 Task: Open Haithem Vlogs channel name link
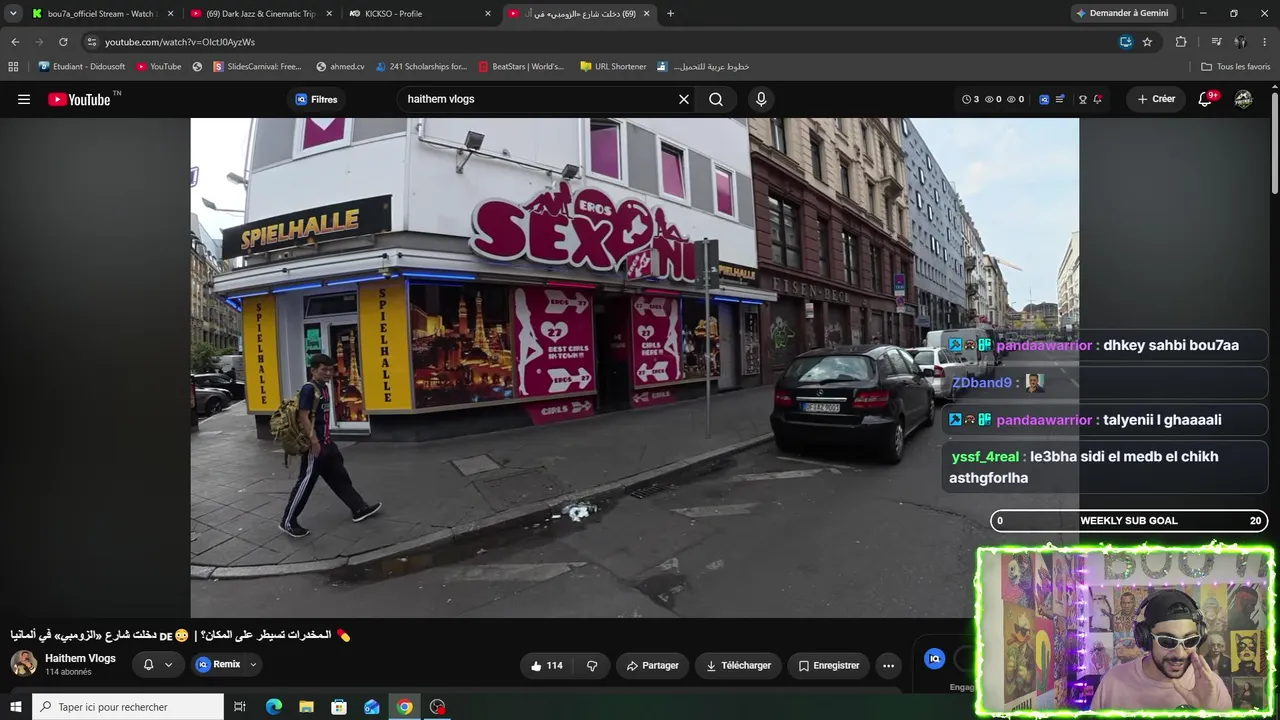pyautogui.click(x=80, y=658)
